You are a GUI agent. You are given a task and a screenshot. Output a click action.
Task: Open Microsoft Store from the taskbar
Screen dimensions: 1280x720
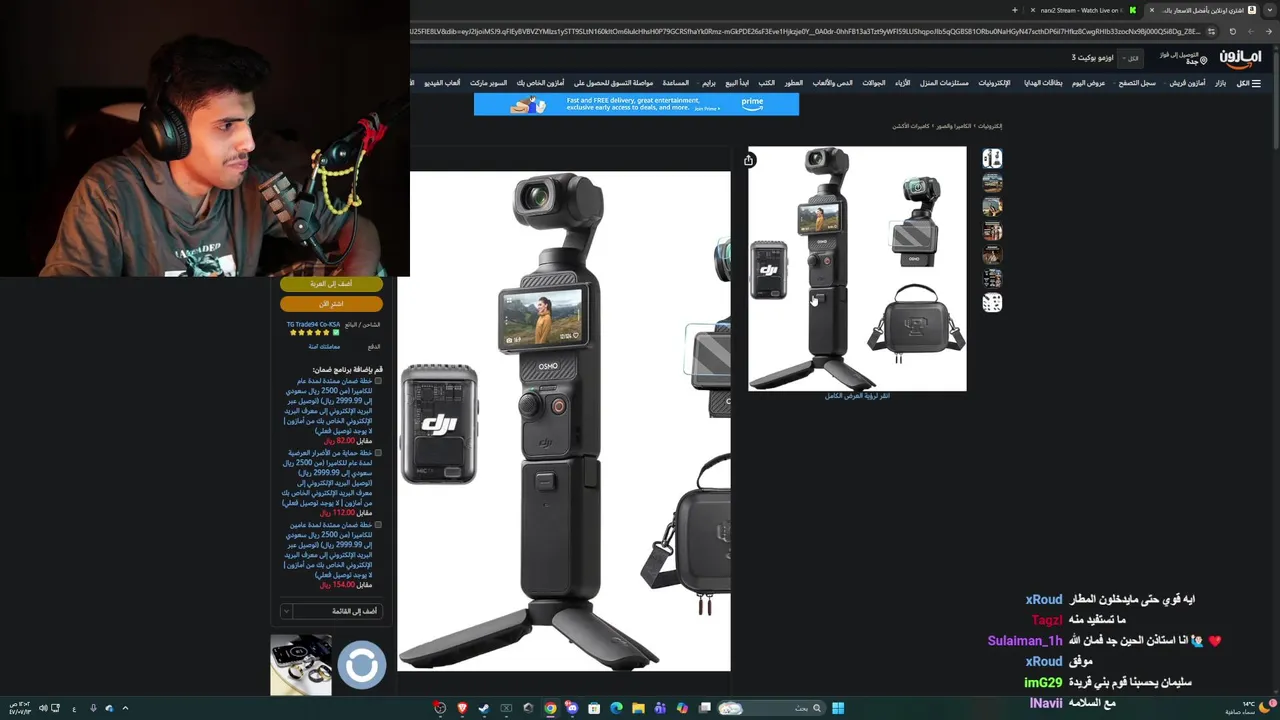click(x=594, y=708)
